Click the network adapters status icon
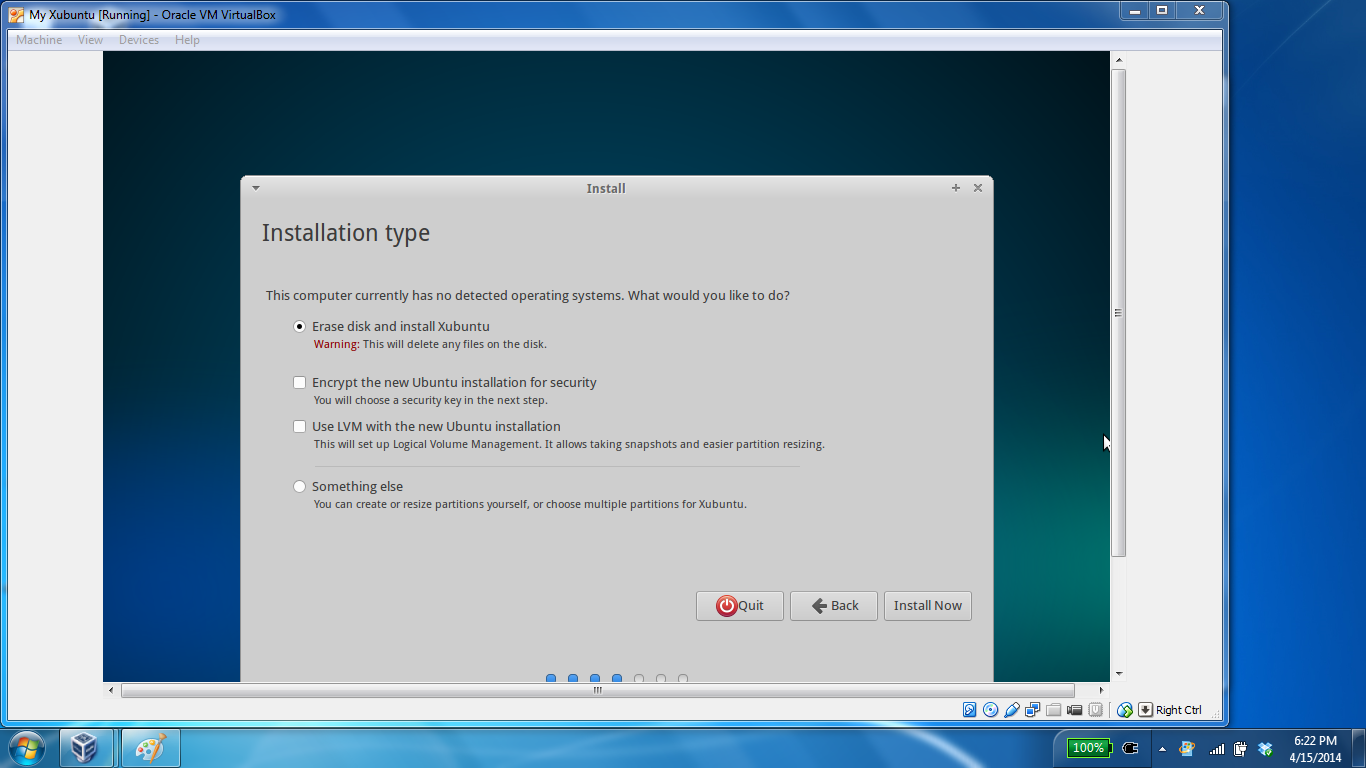Viewport: 1366px width, 768px height. coord(1032,710)
